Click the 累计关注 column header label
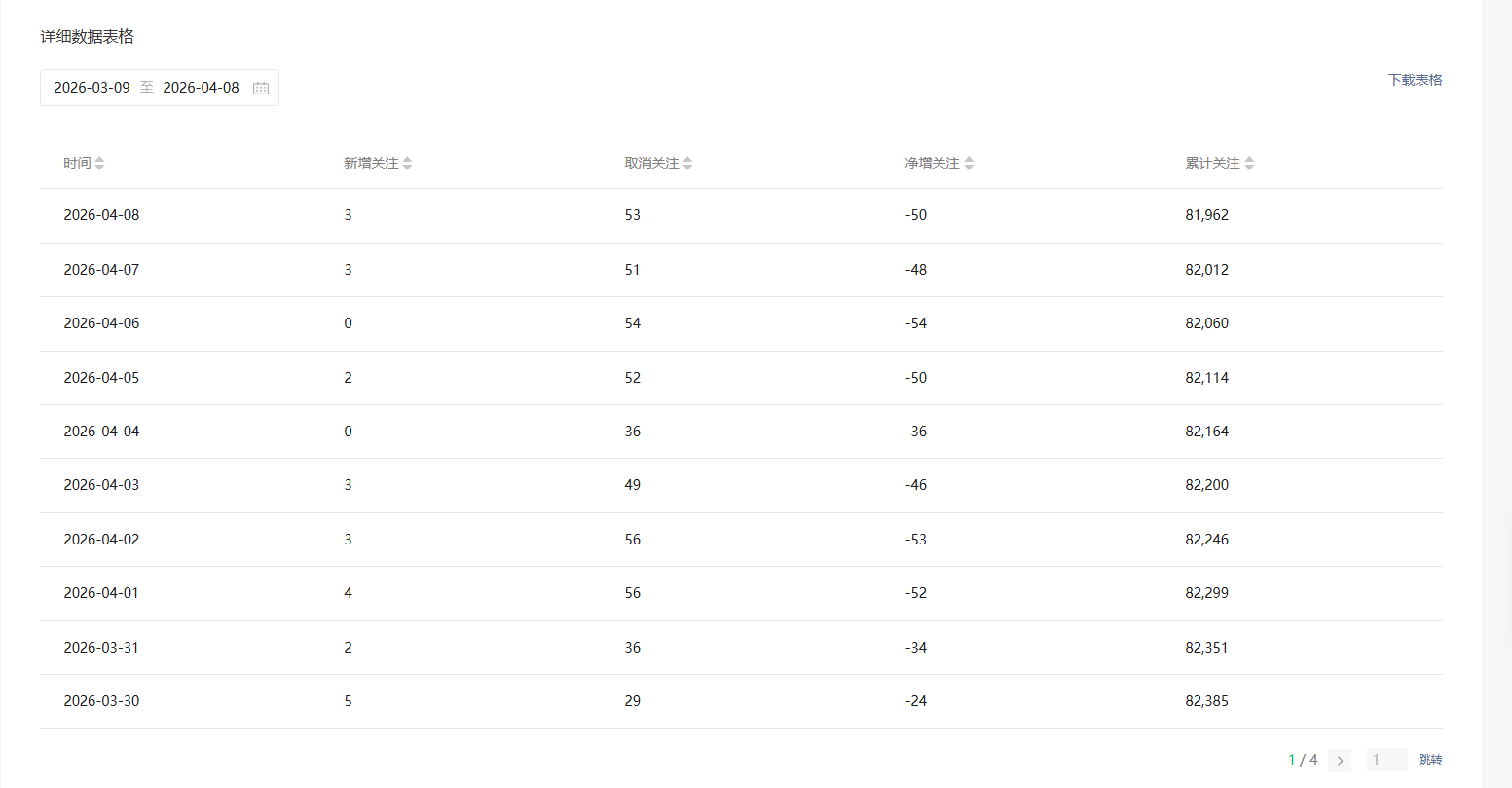The width and height of the screenshot is (1512, 788). [x=1212, y=164]
